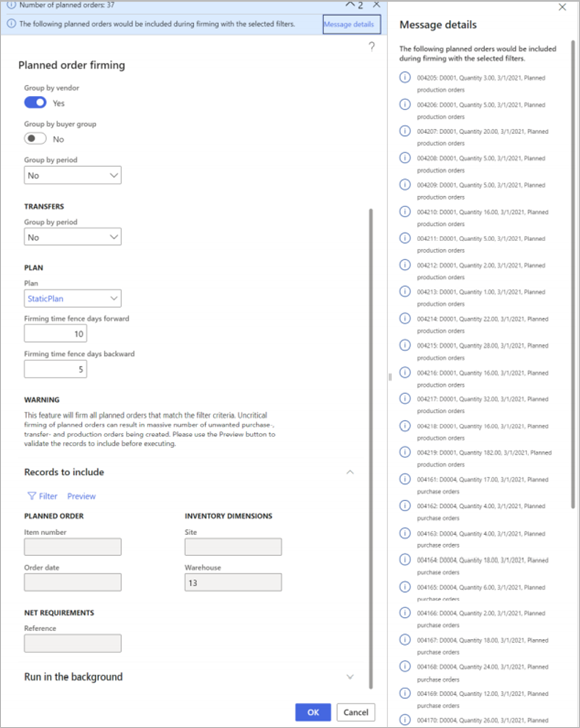Screen dimensions: 580x728
Task: Click the Item number field
Action: click(73, 547)
